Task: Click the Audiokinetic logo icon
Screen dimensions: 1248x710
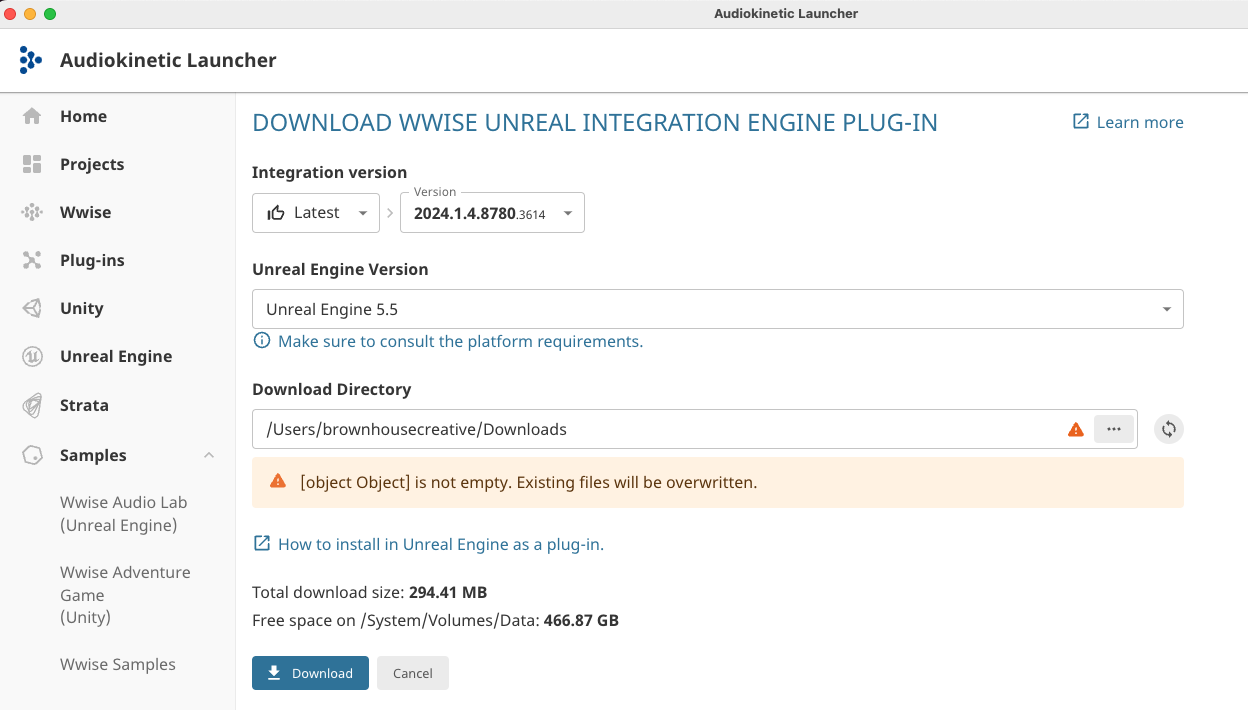Action: [30, 60]
